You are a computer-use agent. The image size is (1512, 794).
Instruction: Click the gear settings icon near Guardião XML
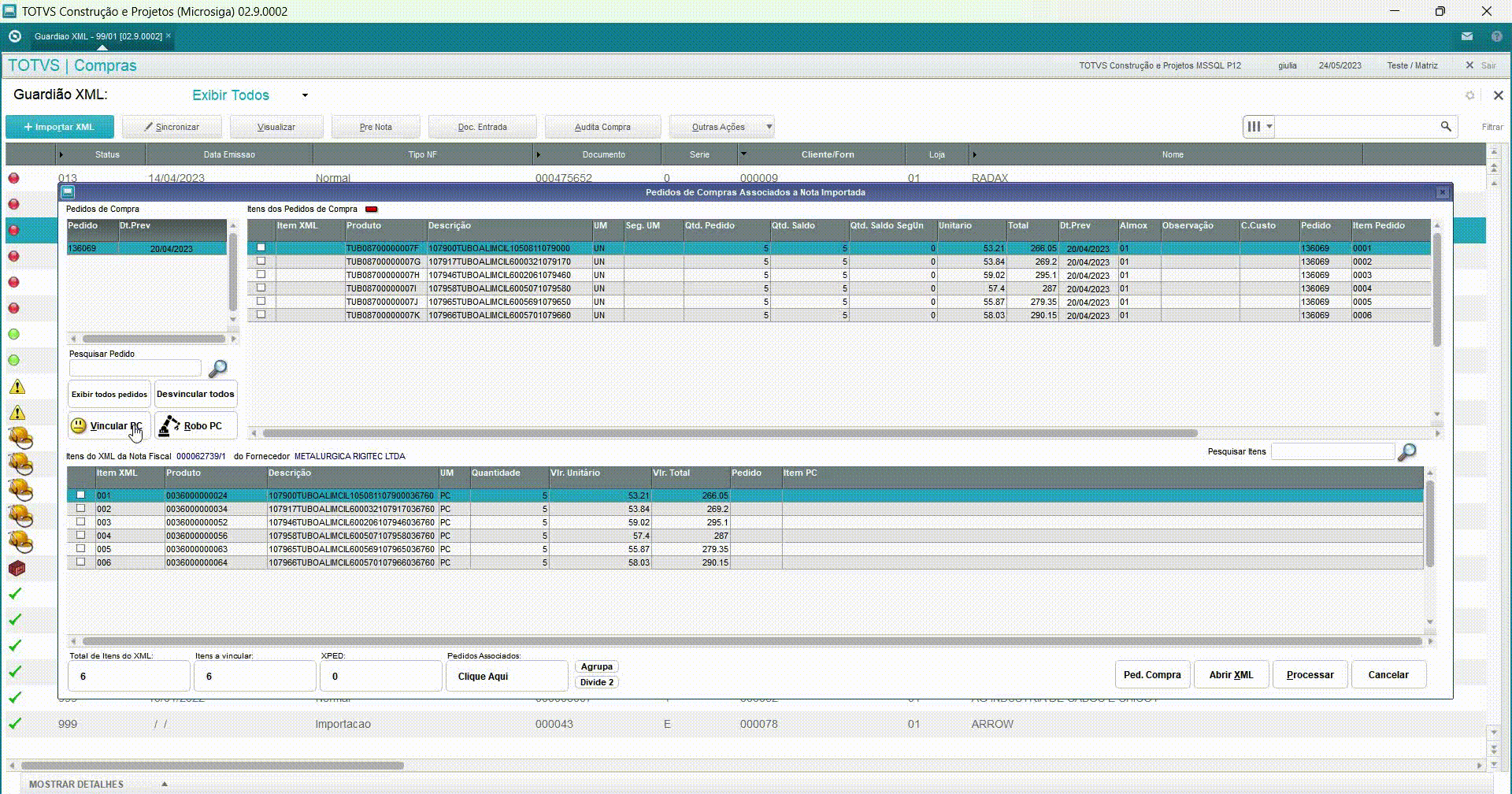pyautogui.click(x=1469, y=95)
